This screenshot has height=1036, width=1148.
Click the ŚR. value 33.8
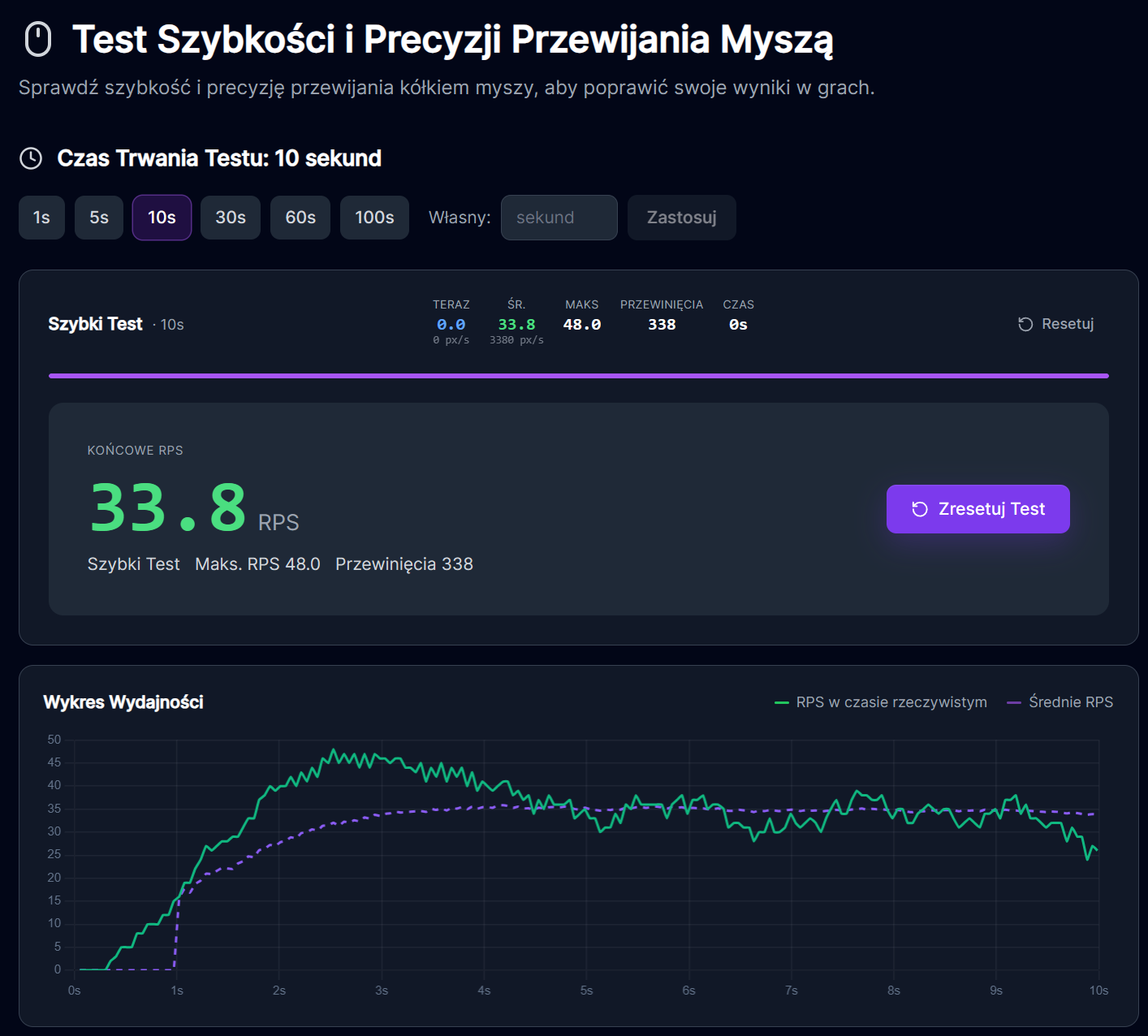516,325
